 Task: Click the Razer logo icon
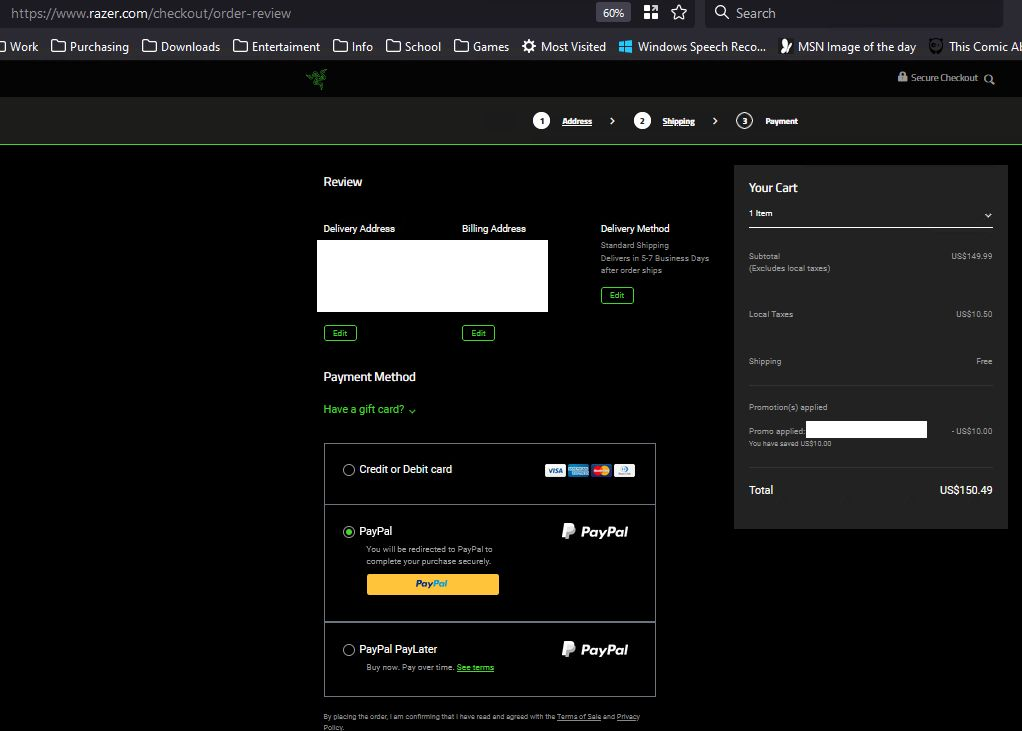pyautogui.click(x=317, y=79)
